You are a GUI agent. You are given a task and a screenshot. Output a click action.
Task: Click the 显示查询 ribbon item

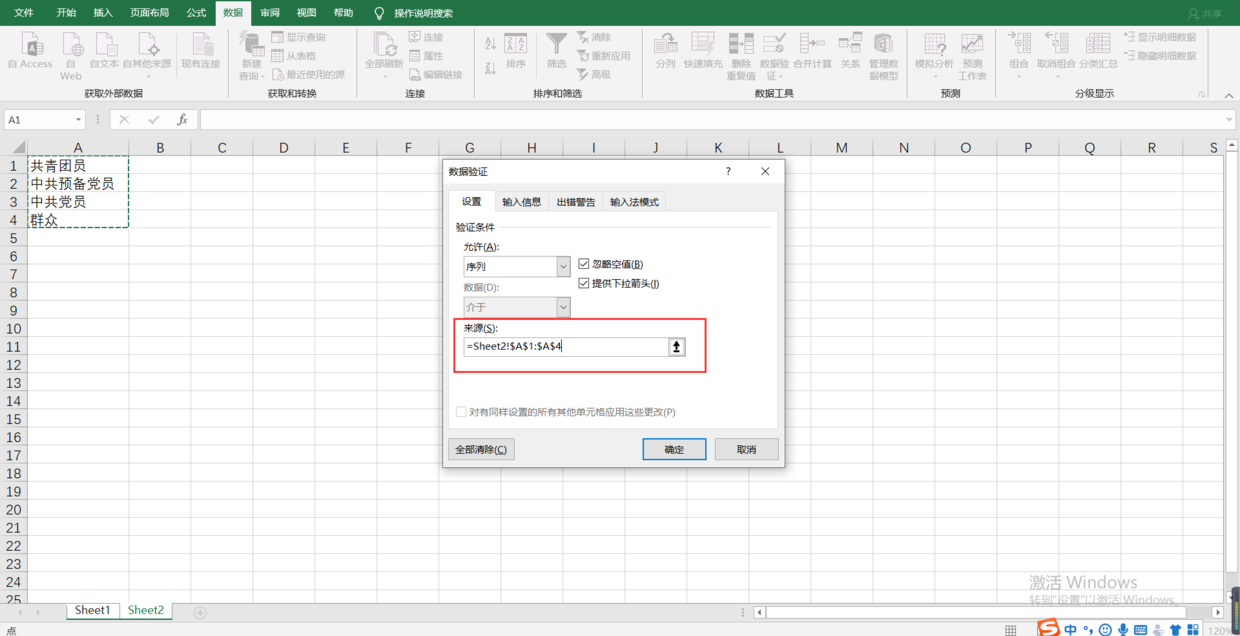click(x=299, y=37)
